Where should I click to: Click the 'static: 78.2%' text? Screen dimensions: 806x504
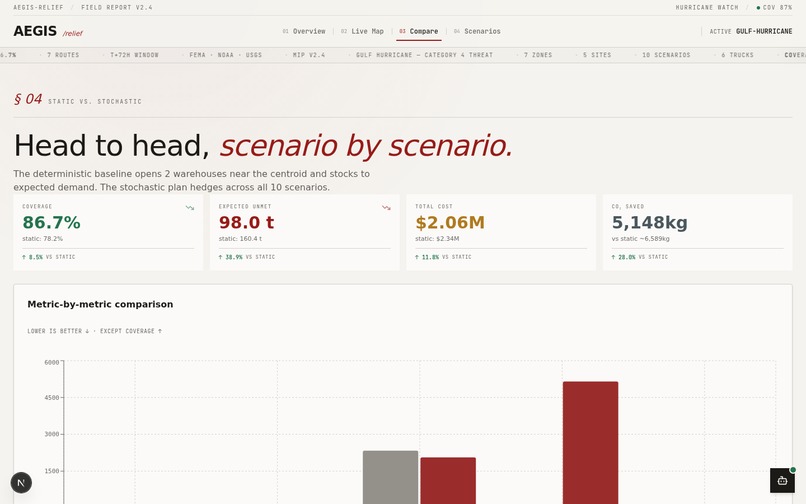tap(42, 239)
